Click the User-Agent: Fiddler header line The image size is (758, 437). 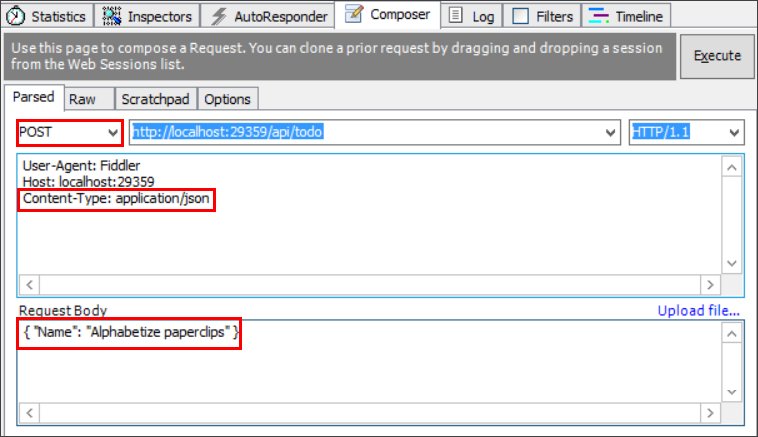click(x=81, y=166)
